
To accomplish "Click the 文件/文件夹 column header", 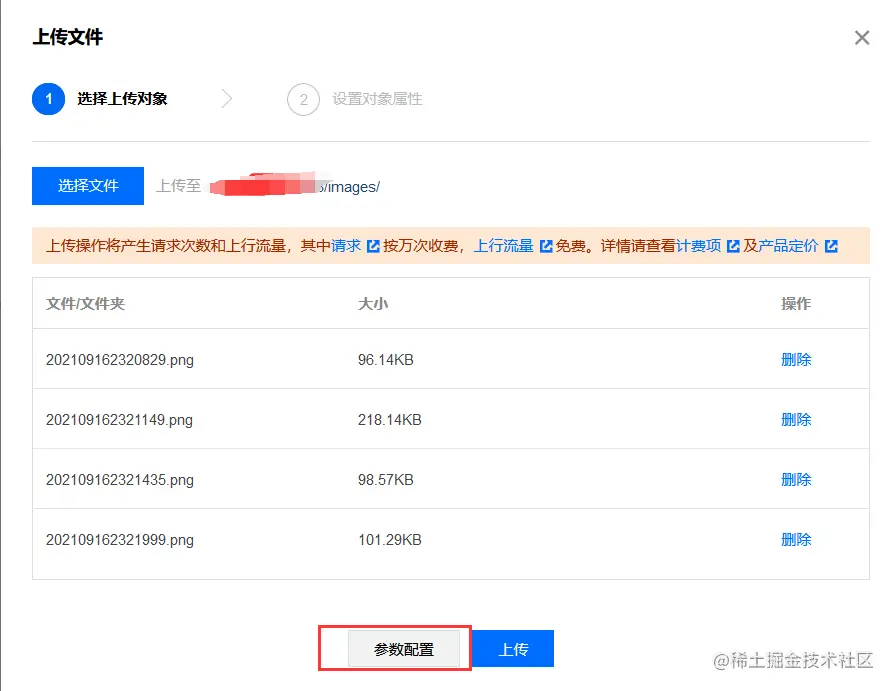I will pyautogui.click(x=86, y=303).
